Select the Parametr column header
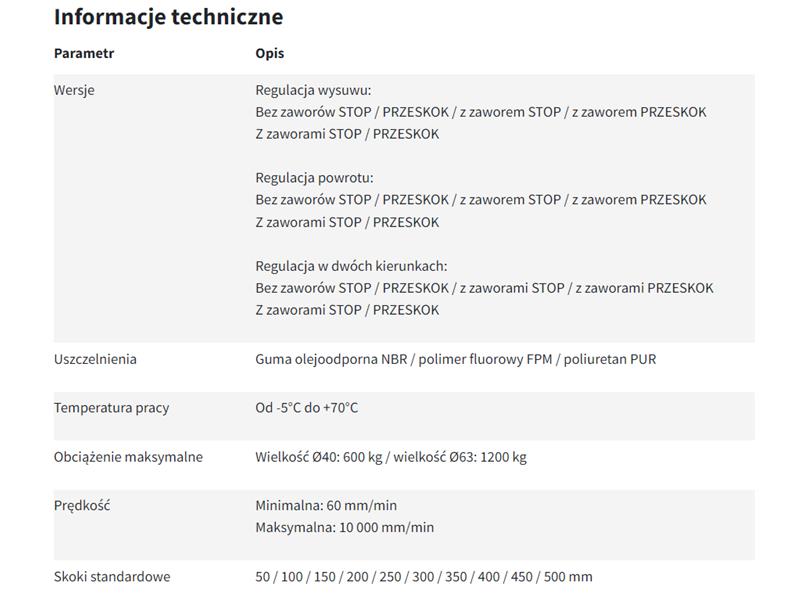Image resolution: width=800 pixels, height=600 pixels. click(x=84, y=53)
